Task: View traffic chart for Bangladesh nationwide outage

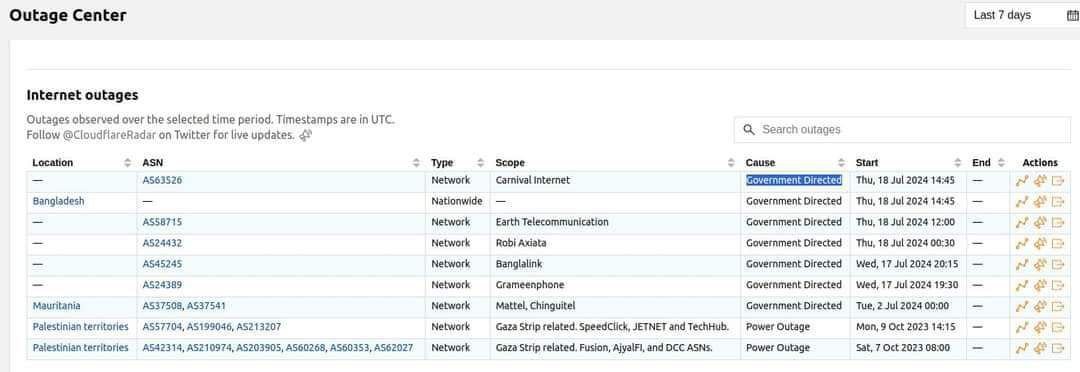Action: click(1021, 201)
